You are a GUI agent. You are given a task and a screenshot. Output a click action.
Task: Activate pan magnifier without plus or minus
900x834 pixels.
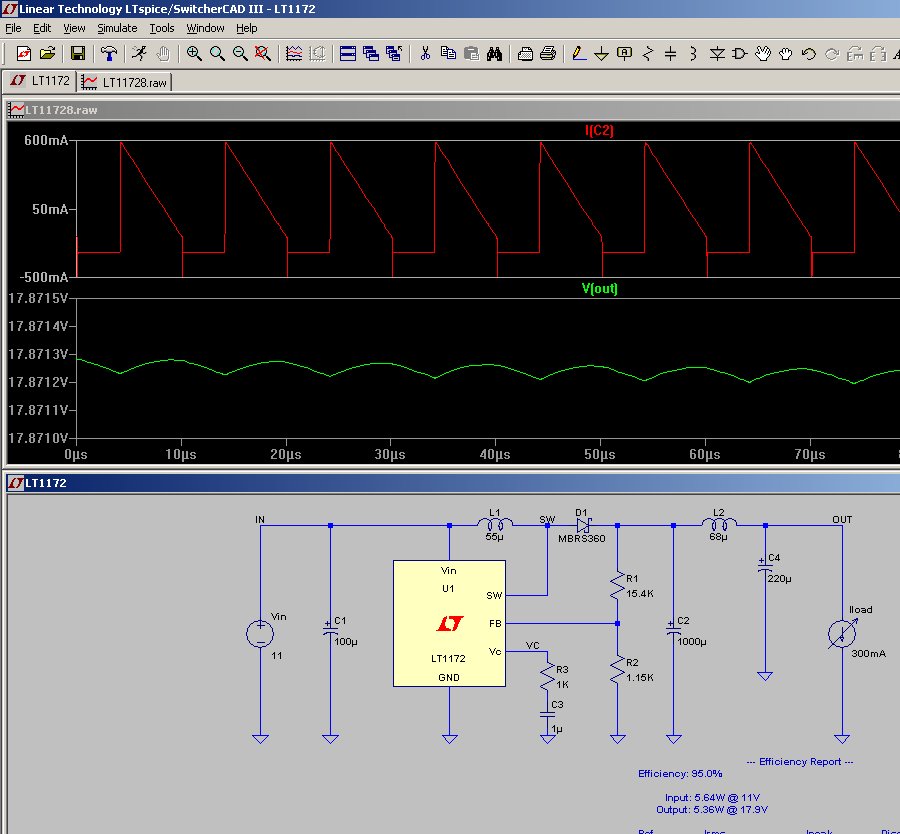point(217,53)
